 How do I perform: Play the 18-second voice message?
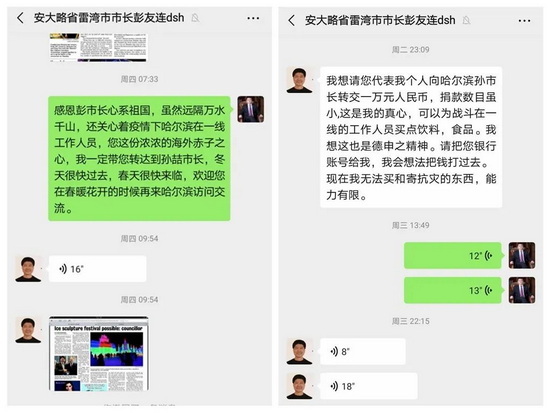(x=369, y=386)
